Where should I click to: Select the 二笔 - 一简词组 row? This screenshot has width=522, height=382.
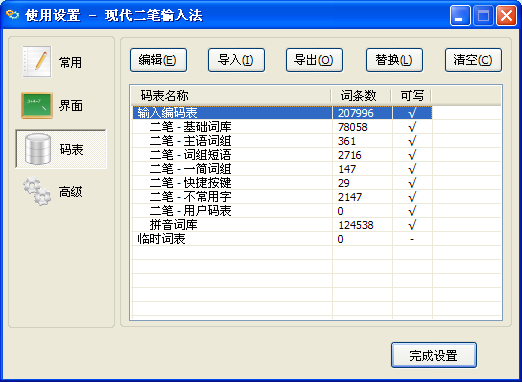pos(282,169)
